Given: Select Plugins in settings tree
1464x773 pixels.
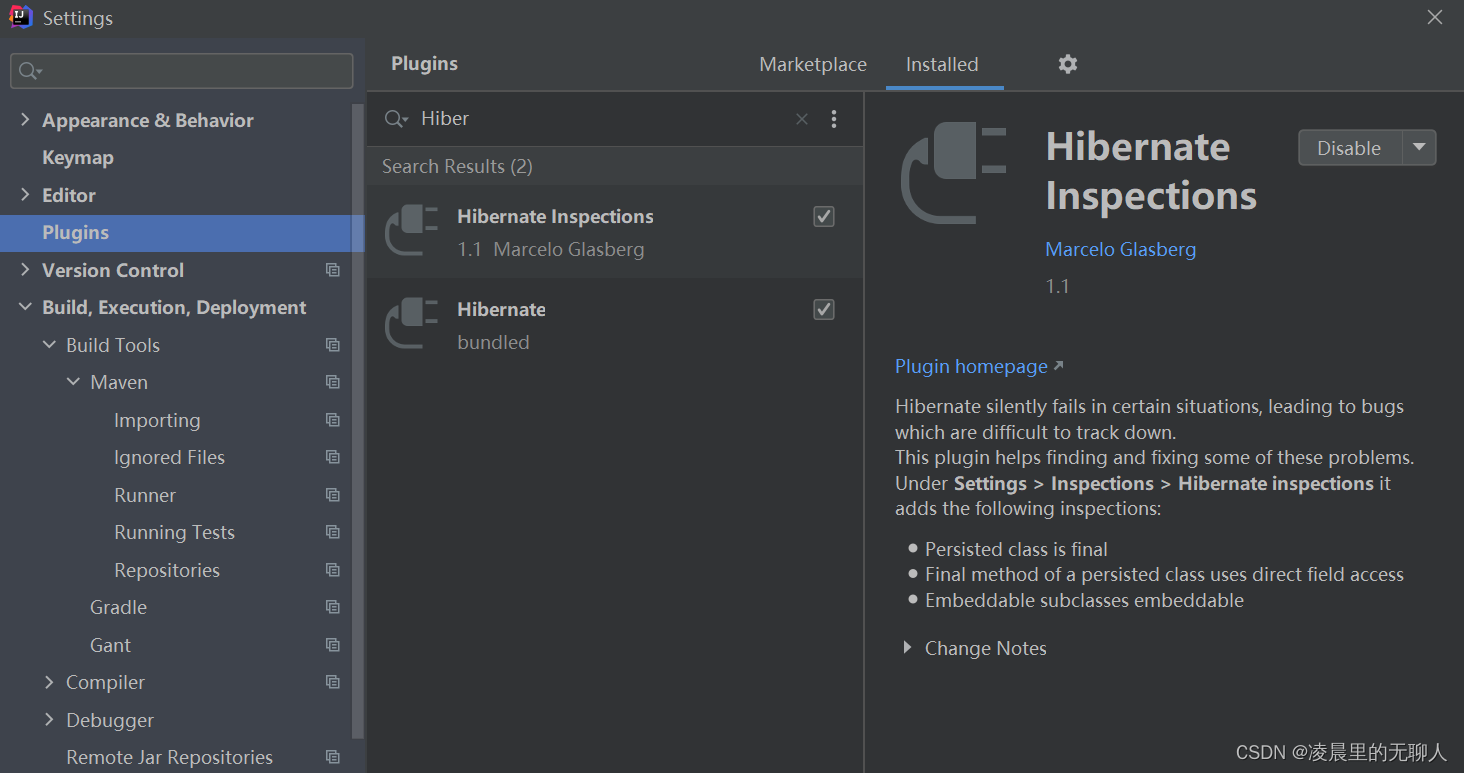Looking at the screenshot, I should pos(182,233).
